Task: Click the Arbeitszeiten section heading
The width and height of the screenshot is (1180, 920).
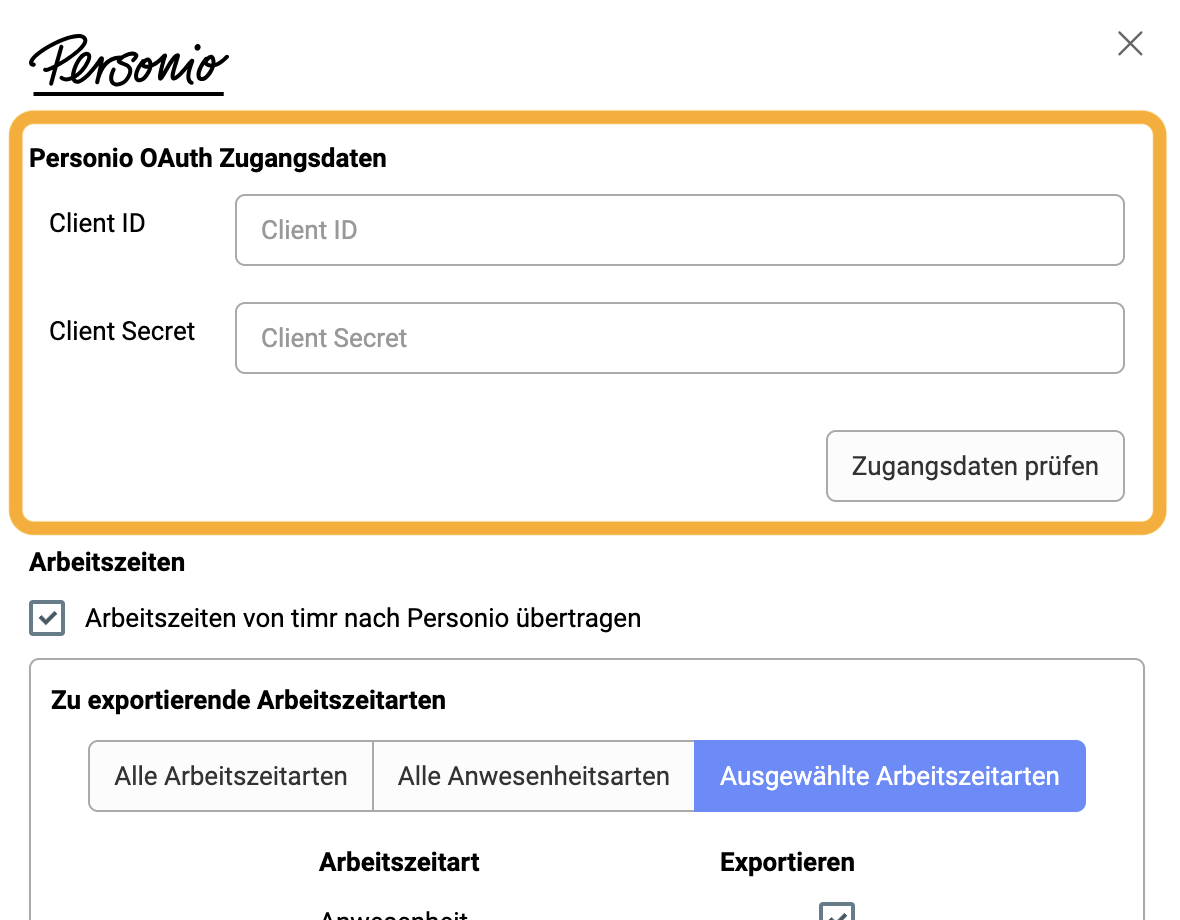Action: coord(107,562)
